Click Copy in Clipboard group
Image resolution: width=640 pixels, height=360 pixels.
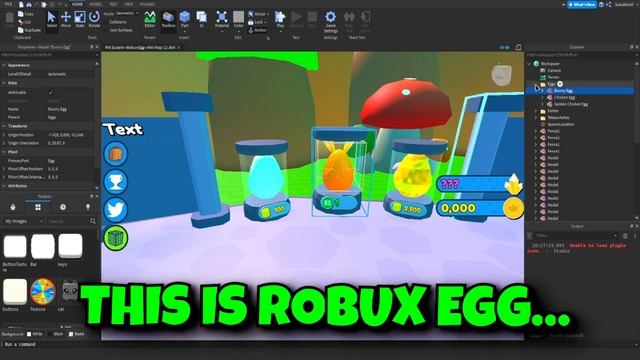tap(25, 13)
